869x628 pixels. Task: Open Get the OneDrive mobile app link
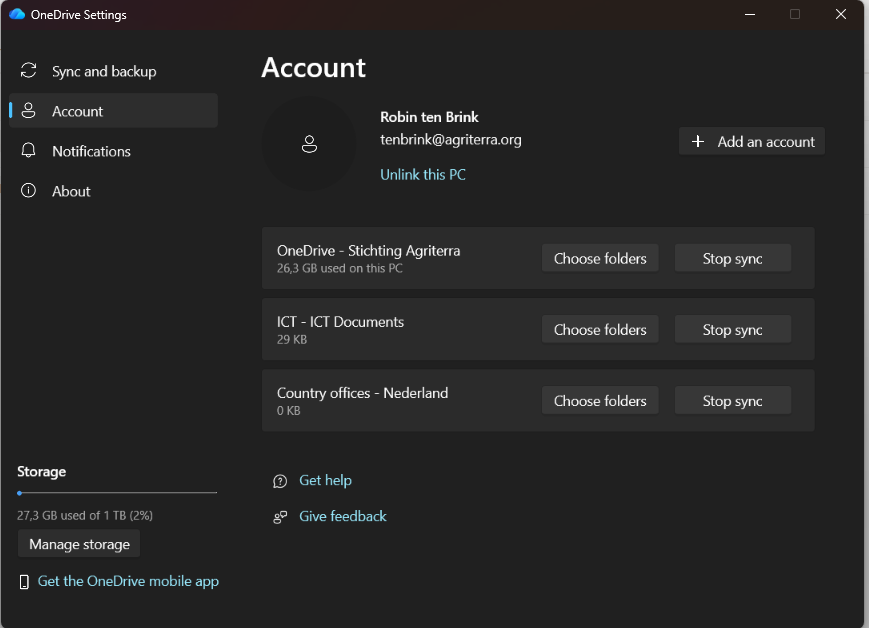tap(128, 581)
